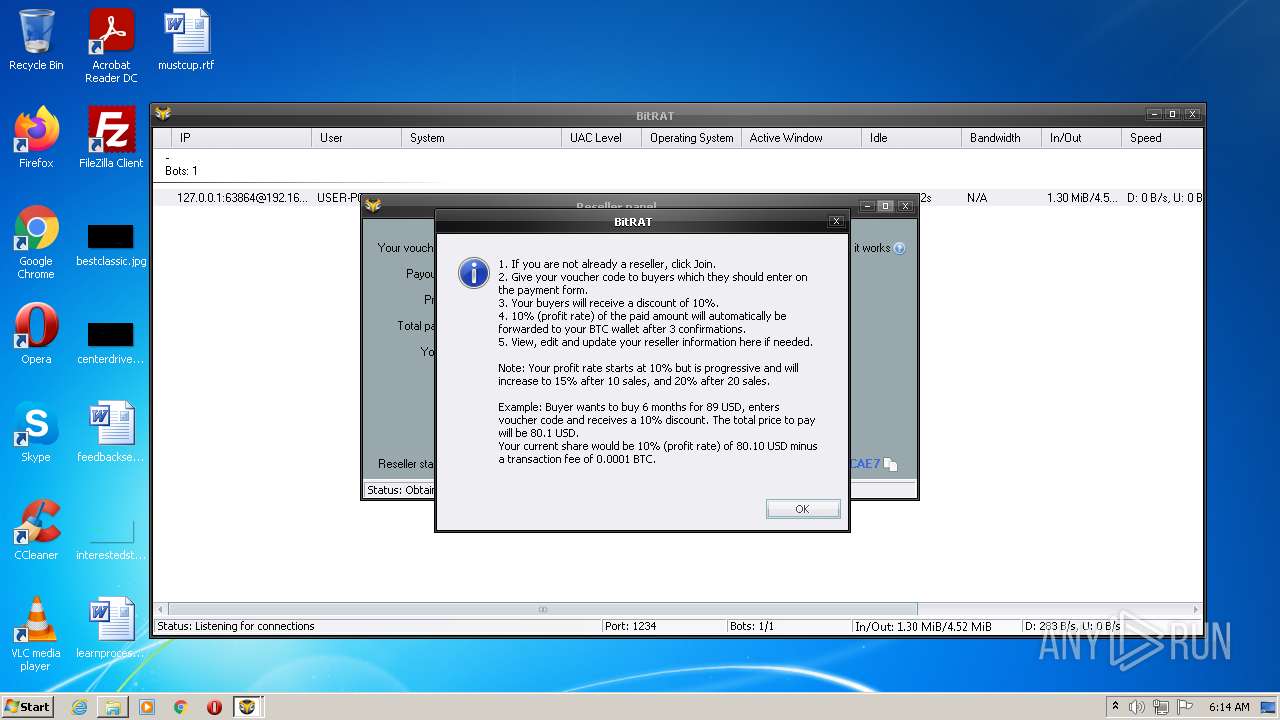Switch to BitRAT taskbar button
The image size is (1280, 720).
tap(247, 707)
